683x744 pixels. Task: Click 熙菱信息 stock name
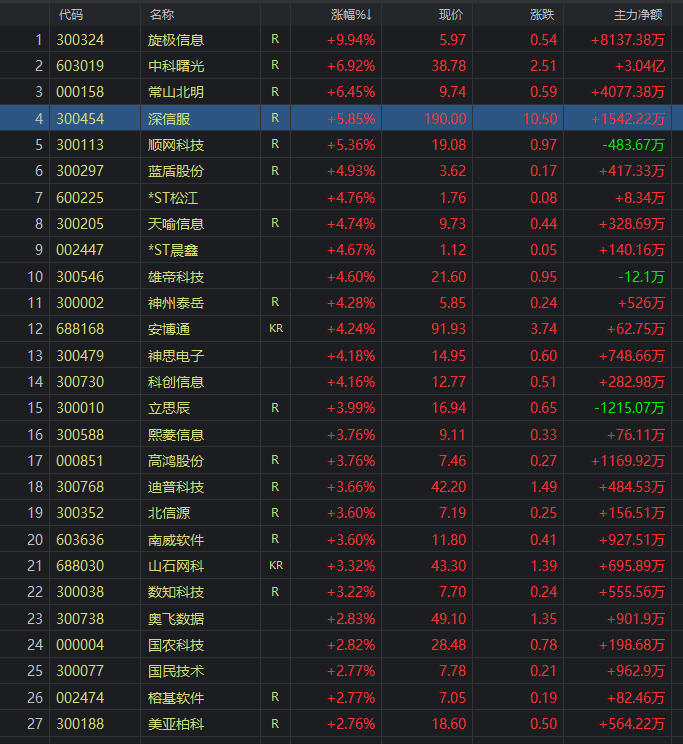pyautogui.click(x=176, y=435)
